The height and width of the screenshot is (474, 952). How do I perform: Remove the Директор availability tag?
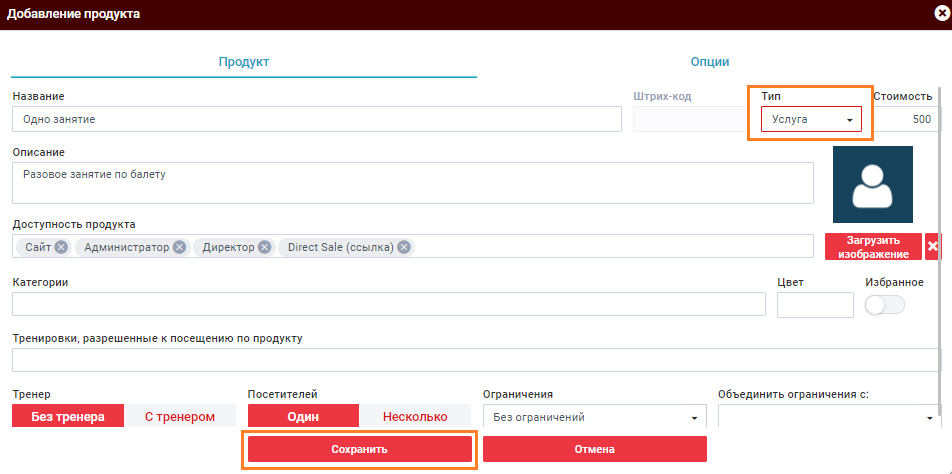(x=264, y=247)
